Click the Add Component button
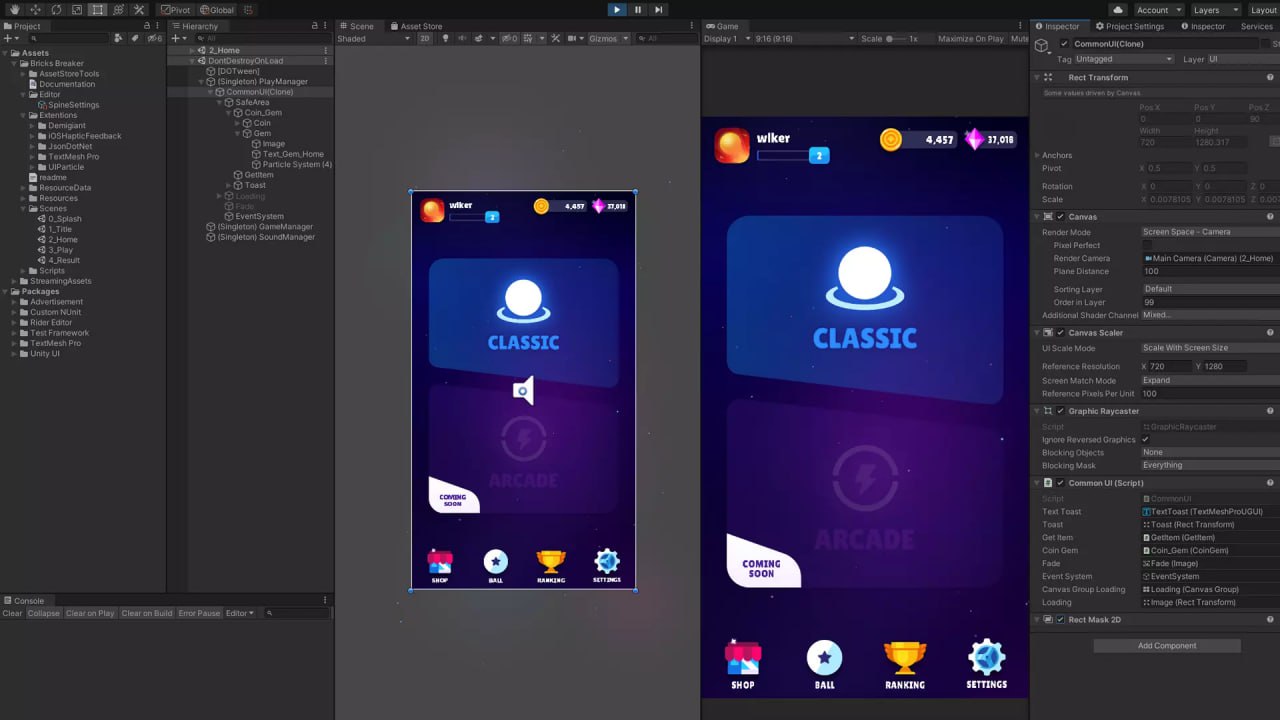Image resolution: width=1280 pixels, height=720 pixels. pos(1166,645)
